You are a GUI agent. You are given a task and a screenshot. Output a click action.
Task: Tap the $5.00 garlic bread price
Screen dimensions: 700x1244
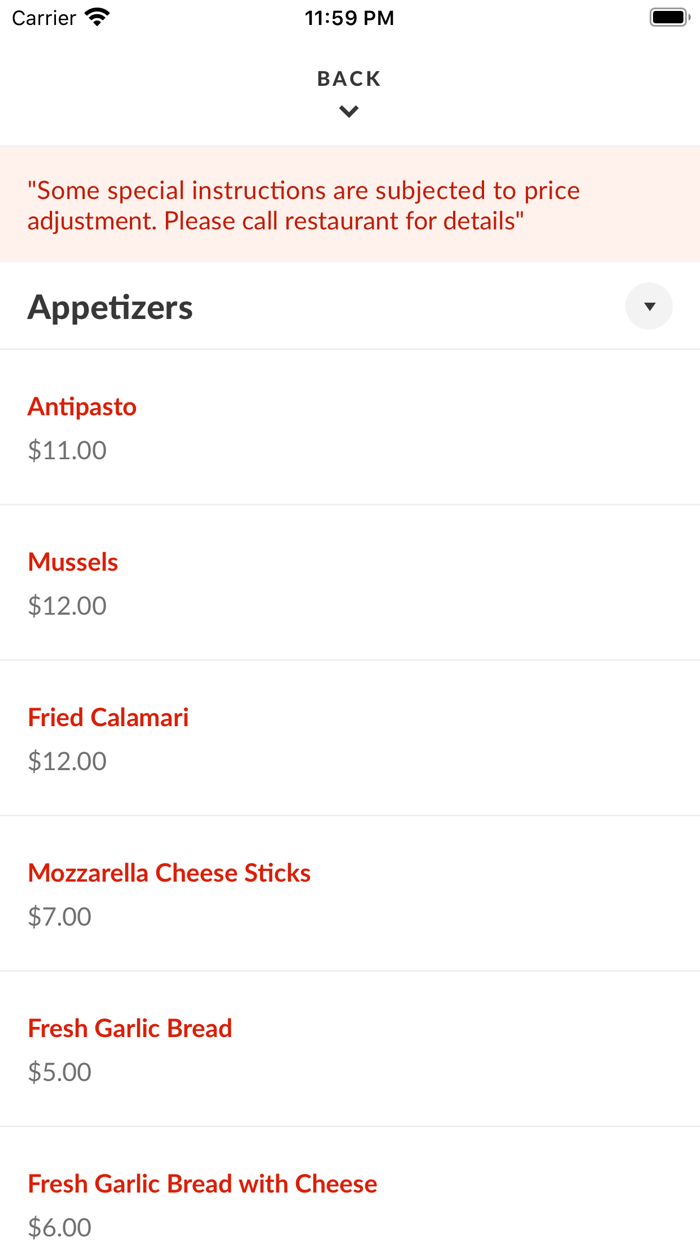pyautogui.click(x=59, y=1072)
